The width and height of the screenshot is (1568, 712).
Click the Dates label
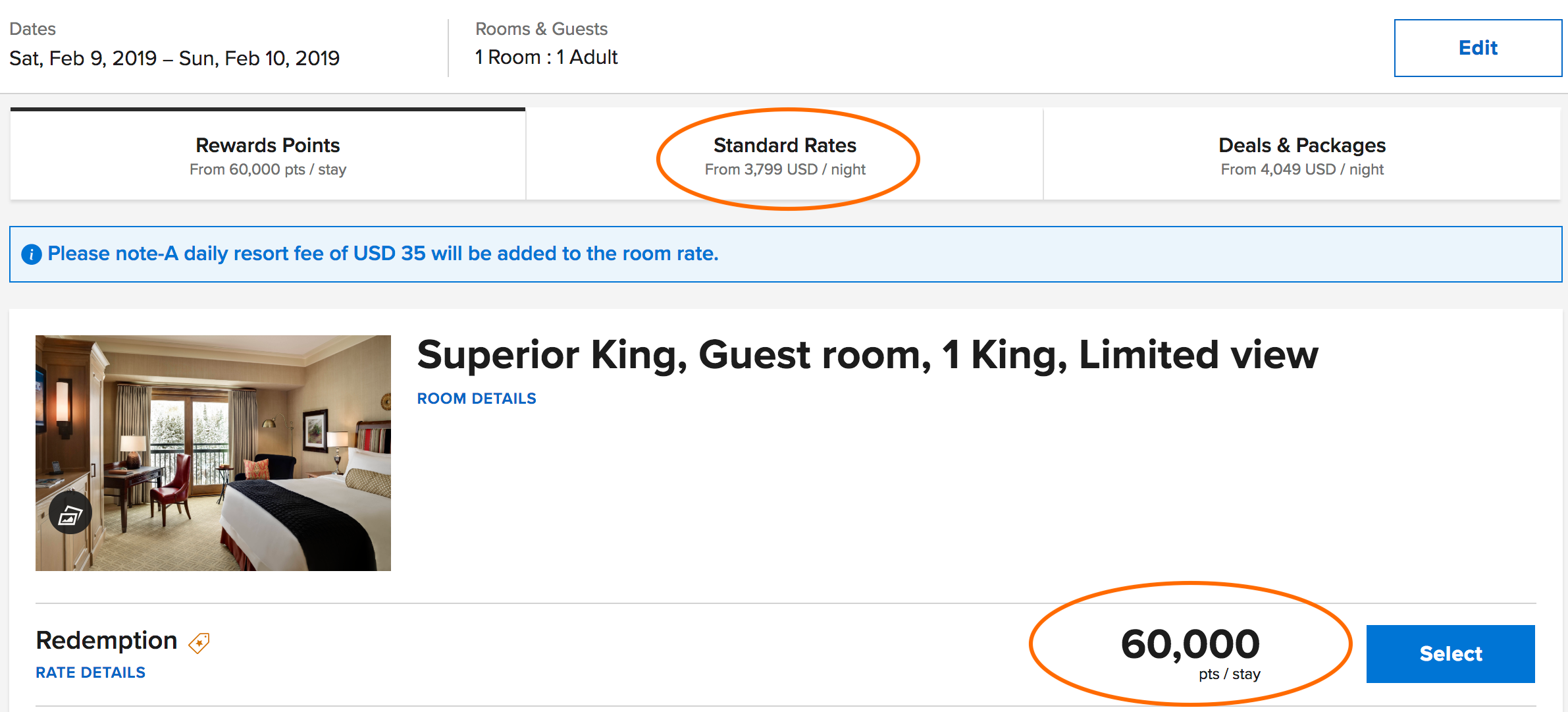[32, 29]
